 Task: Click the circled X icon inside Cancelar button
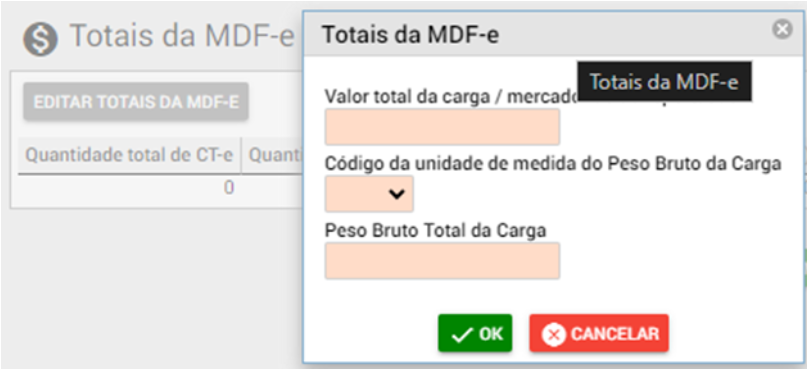click(554, 335)
